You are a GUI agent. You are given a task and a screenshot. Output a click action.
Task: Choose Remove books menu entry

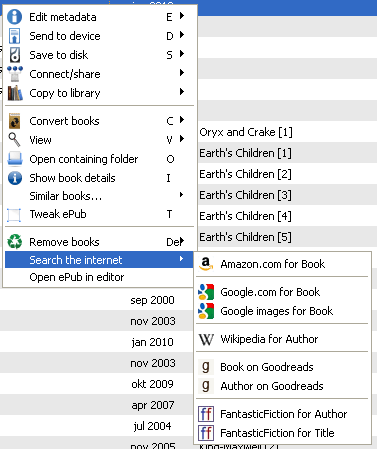pos(99,242)
